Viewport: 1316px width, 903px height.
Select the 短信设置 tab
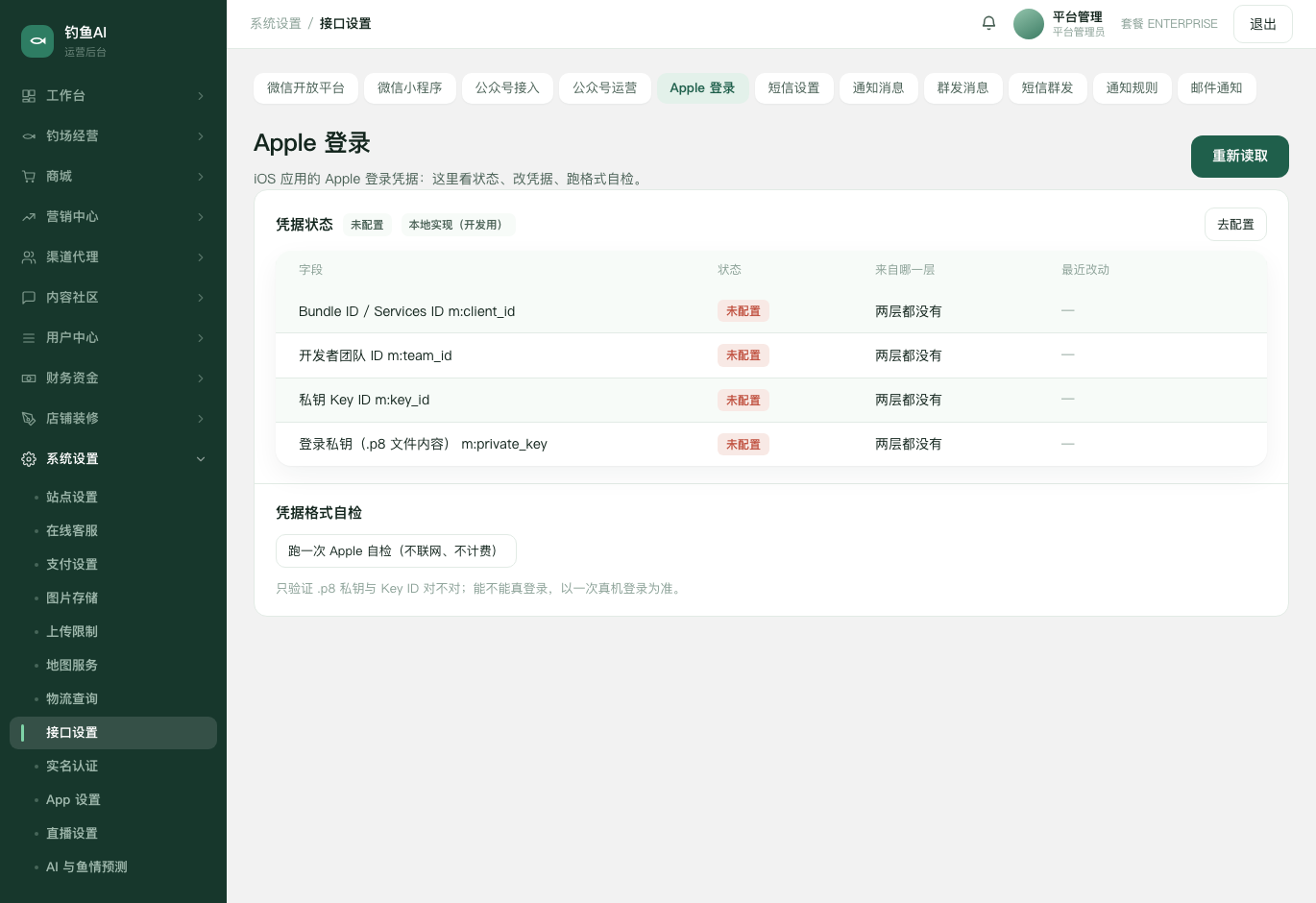[794, 88]
